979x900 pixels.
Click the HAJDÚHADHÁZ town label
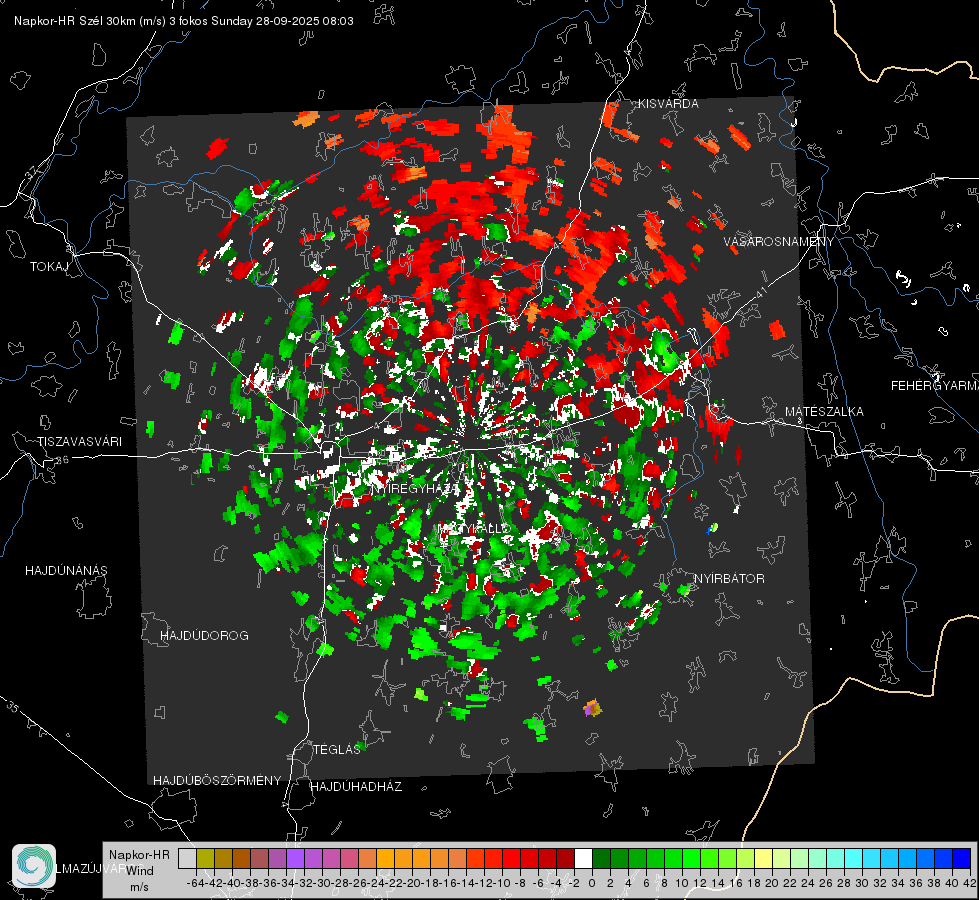tap(356, 787)
